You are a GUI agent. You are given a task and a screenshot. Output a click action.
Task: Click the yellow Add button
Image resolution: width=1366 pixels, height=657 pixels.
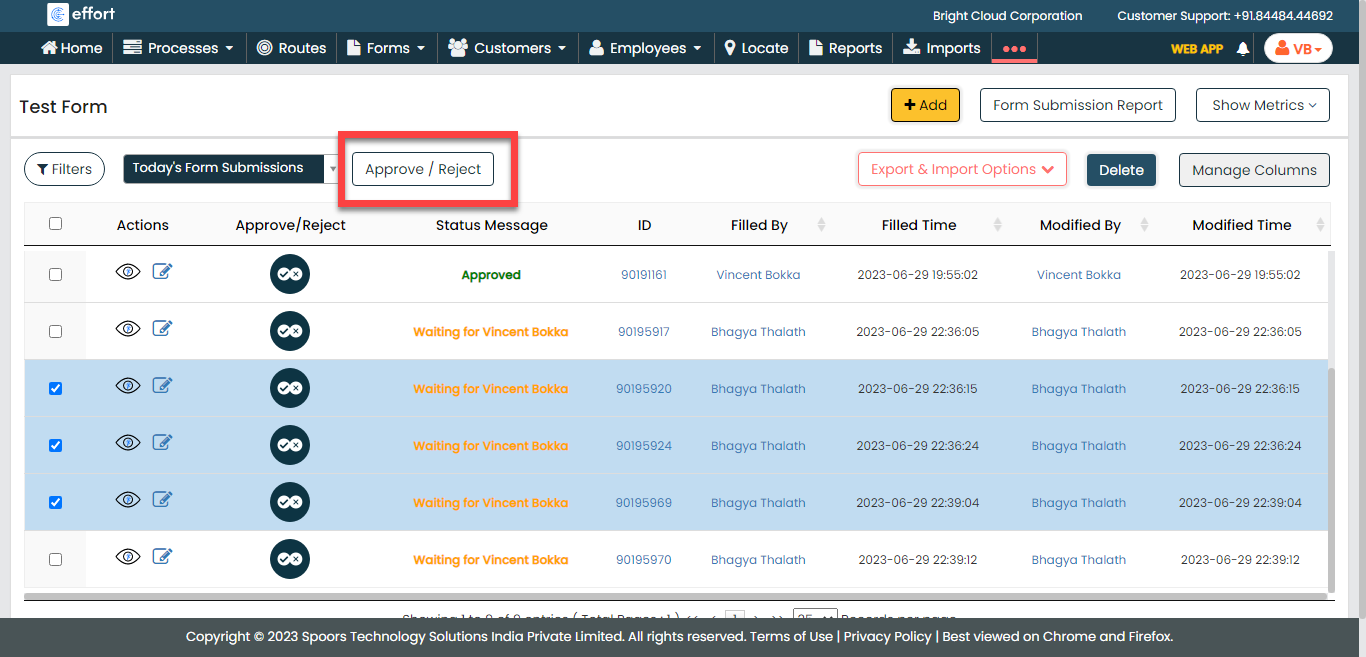[x=925, y=105]
